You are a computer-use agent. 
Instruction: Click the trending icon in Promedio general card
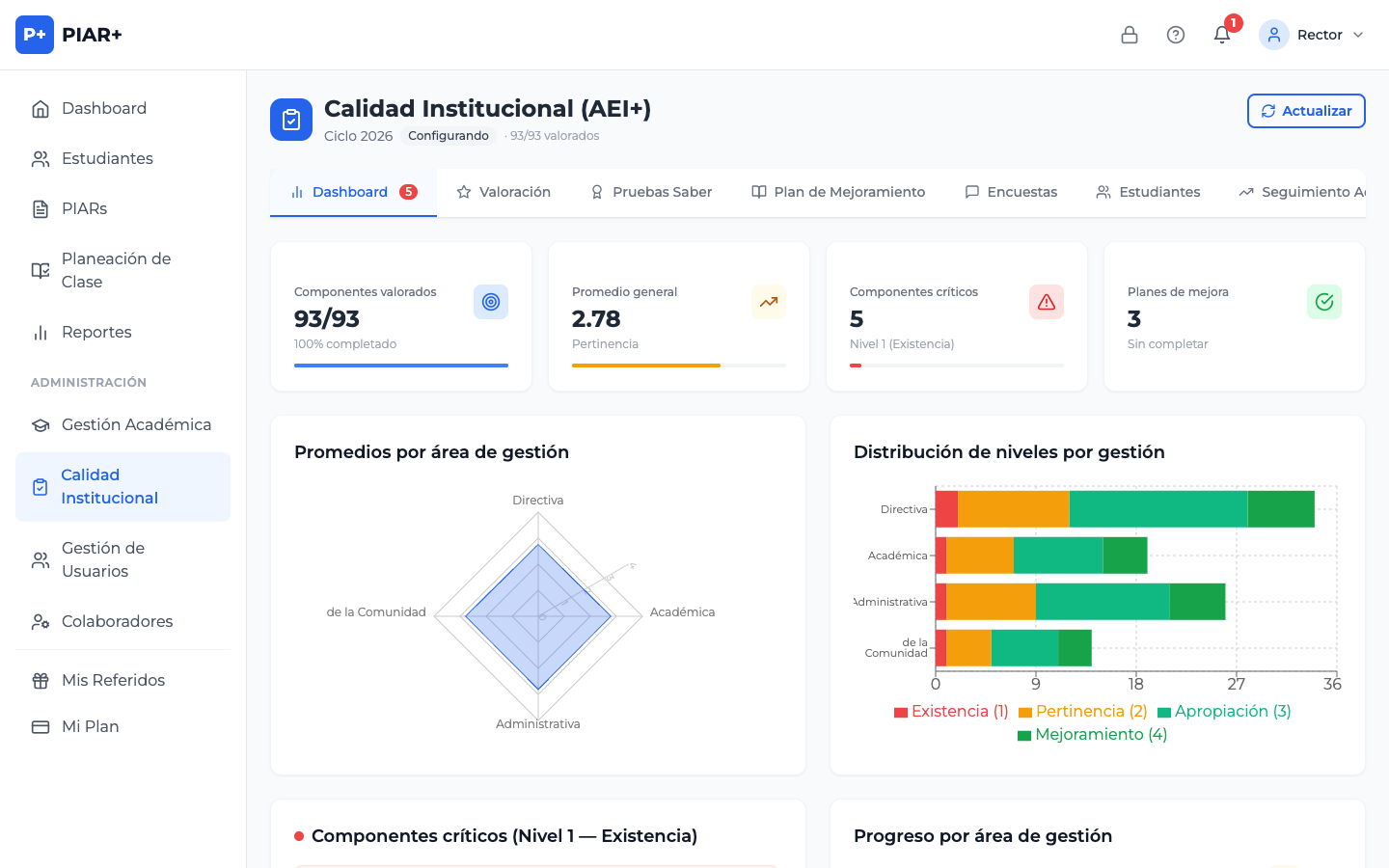(769, 302)
